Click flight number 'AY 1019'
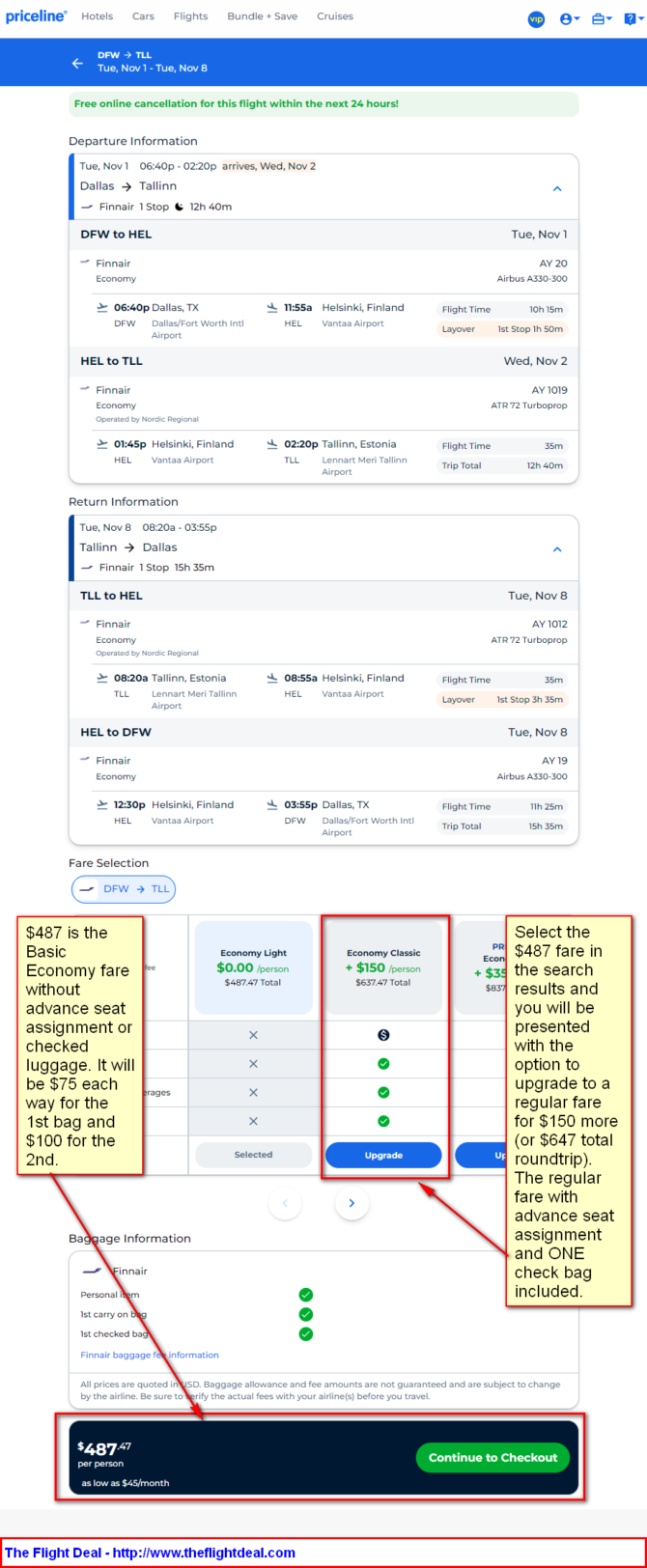 (x=549, y=390)
